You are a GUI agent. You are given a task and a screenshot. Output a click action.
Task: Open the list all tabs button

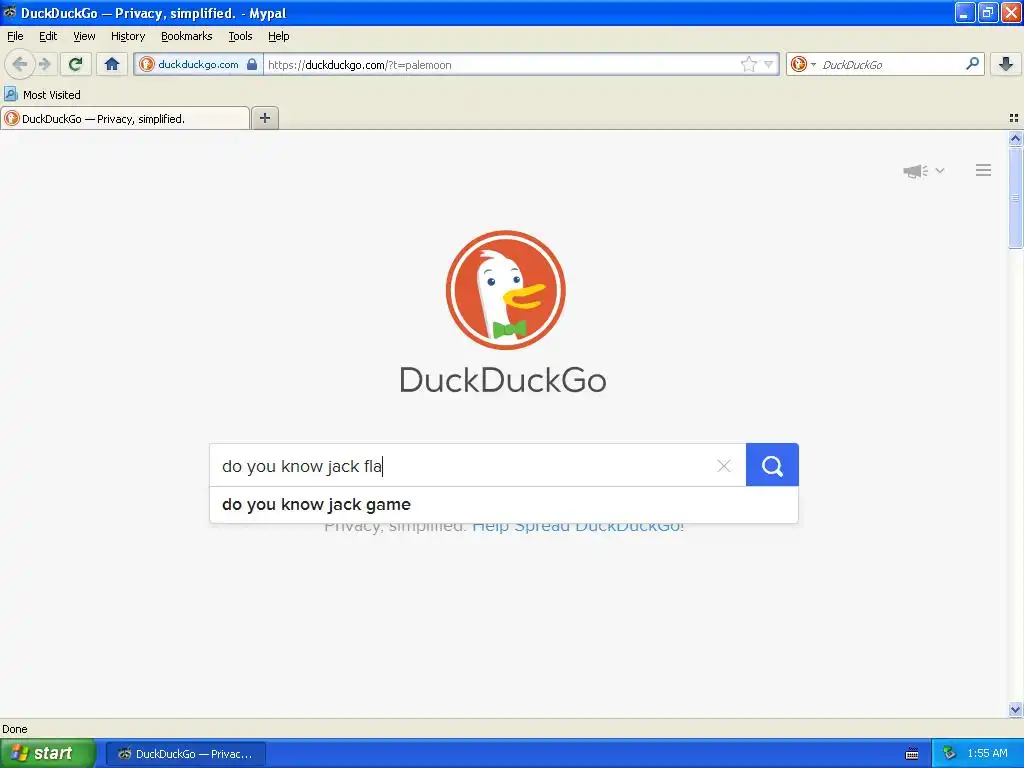(1014, 118)
